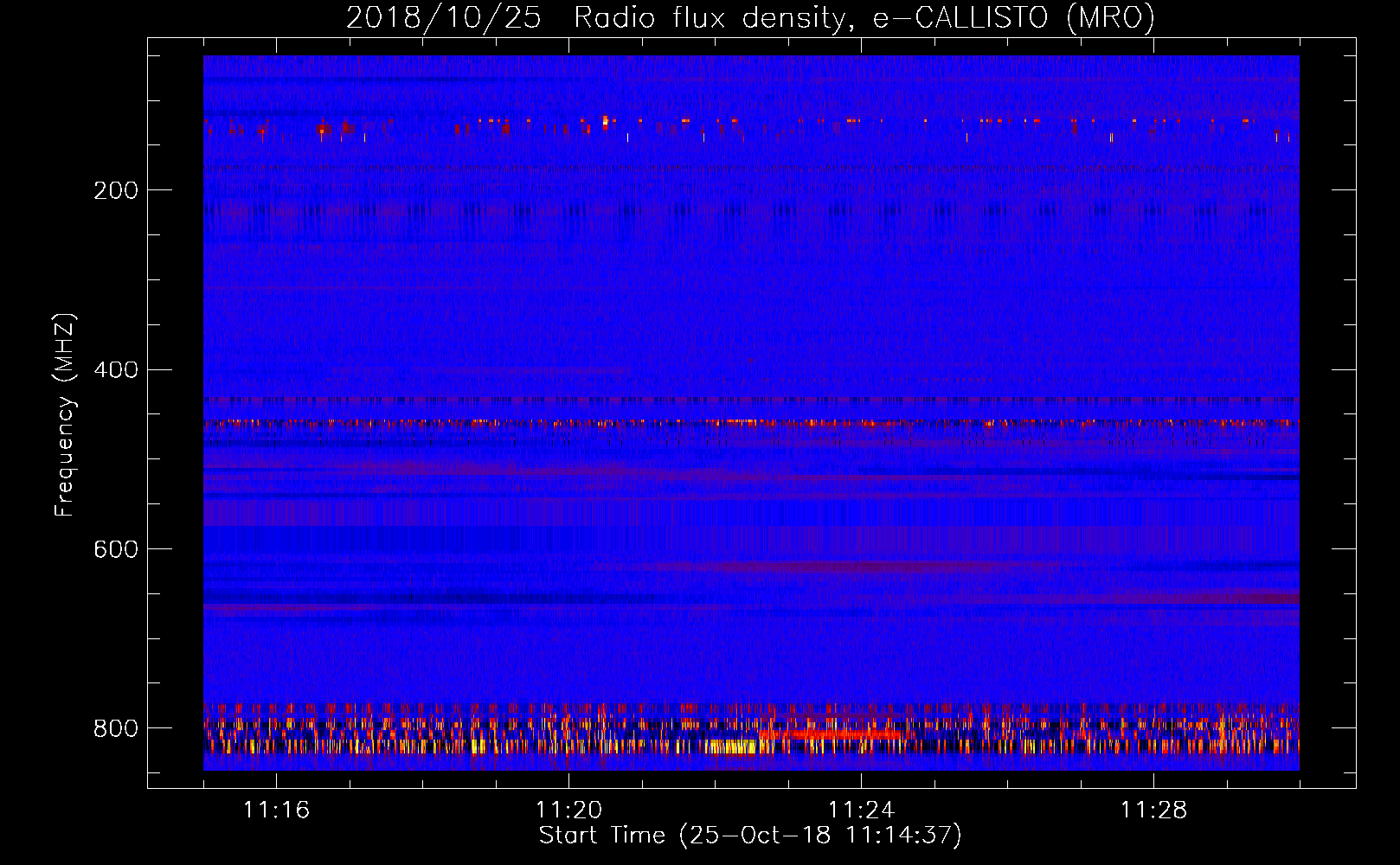This screenshot has height=865, width=1400.
Task: Click the 200 frequency tick label
Action: click(x=115, y=190)
